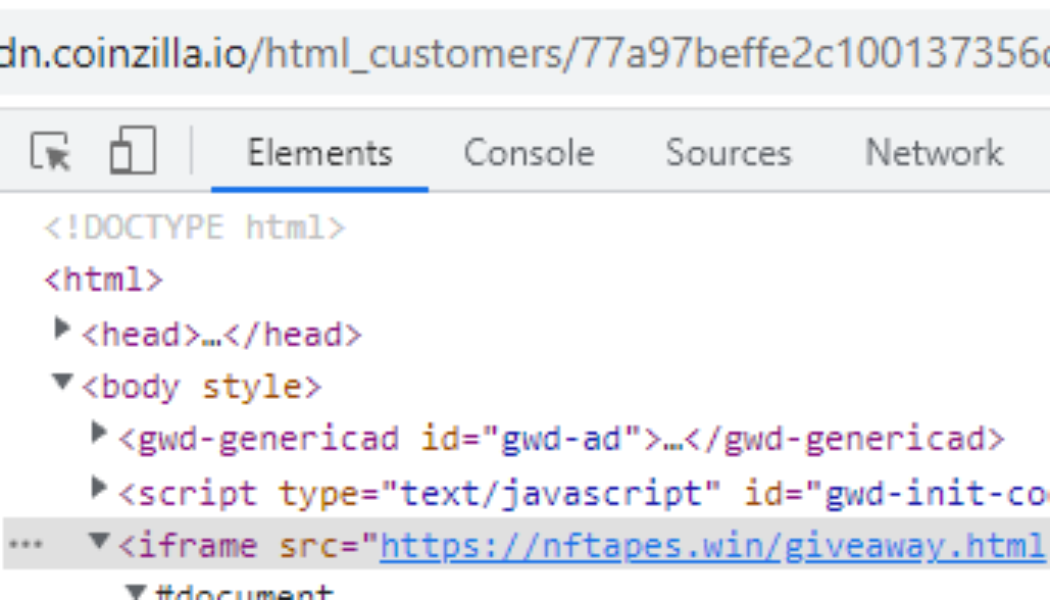
Task: Collapse the <body style> node arrow
Action: pyautogui.click(x=64, y=383)
